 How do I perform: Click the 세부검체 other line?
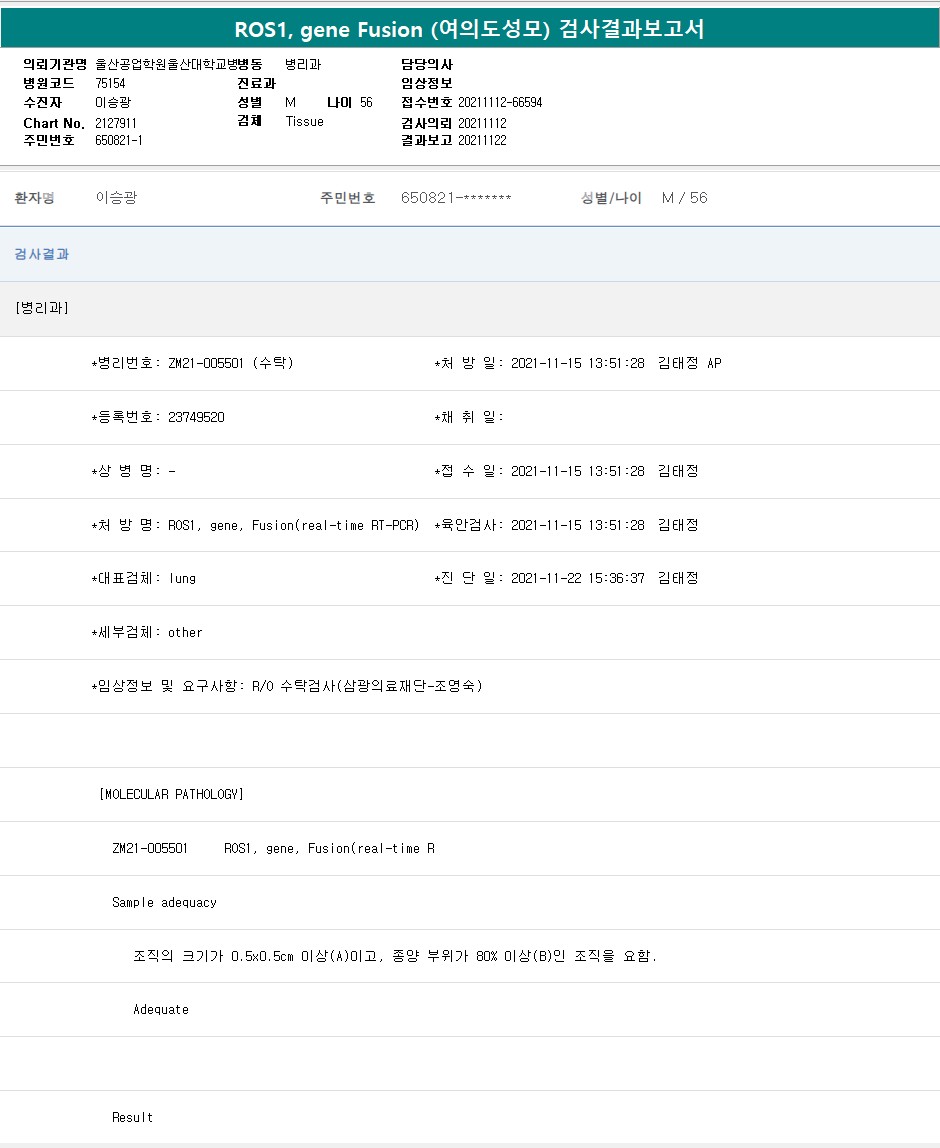click(146, 633)
